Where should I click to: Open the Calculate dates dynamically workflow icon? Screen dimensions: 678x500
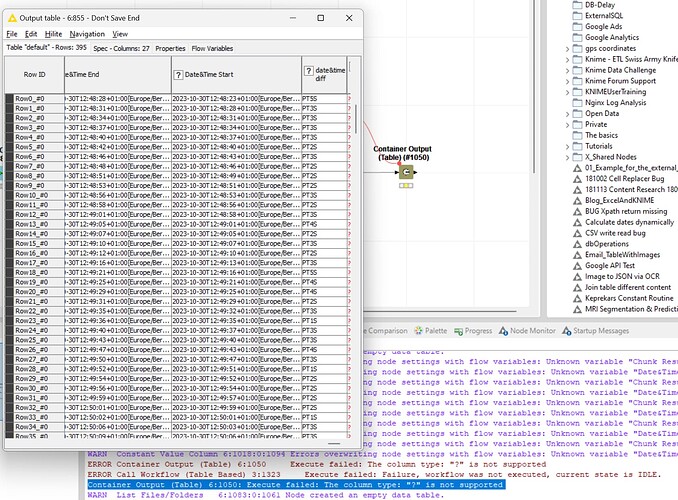click(577, 222)
